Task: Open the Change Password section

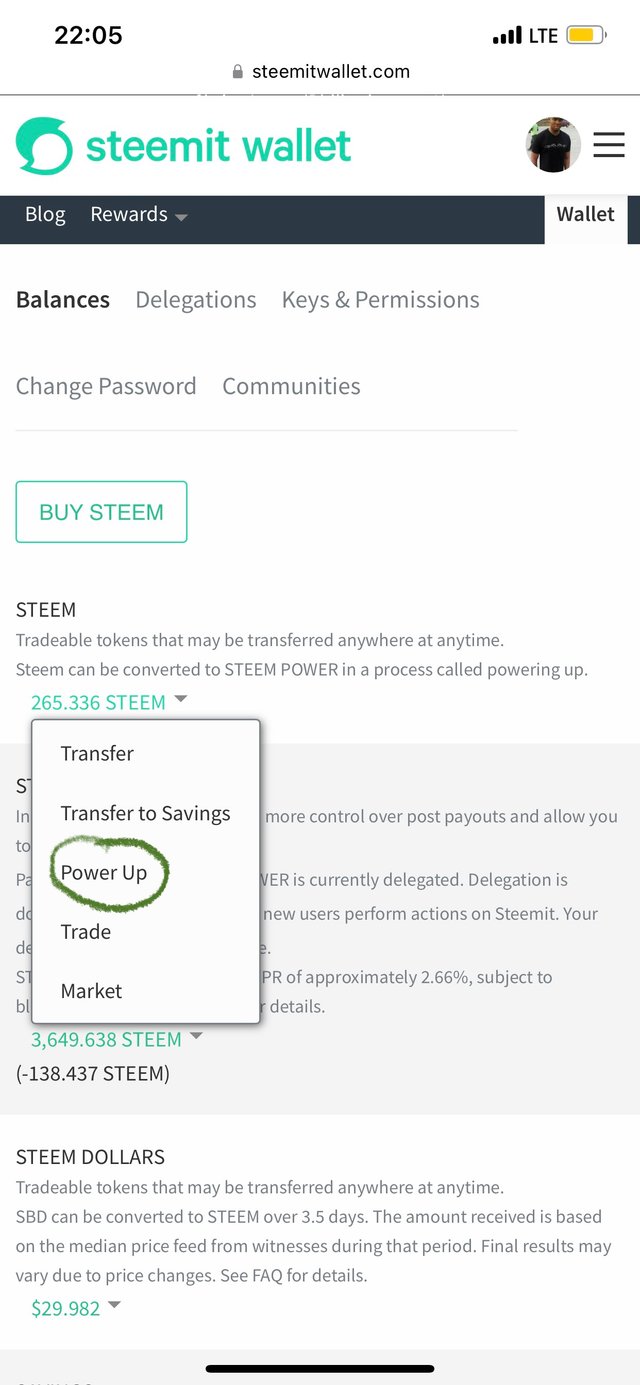Action: [x=106, y=387]
